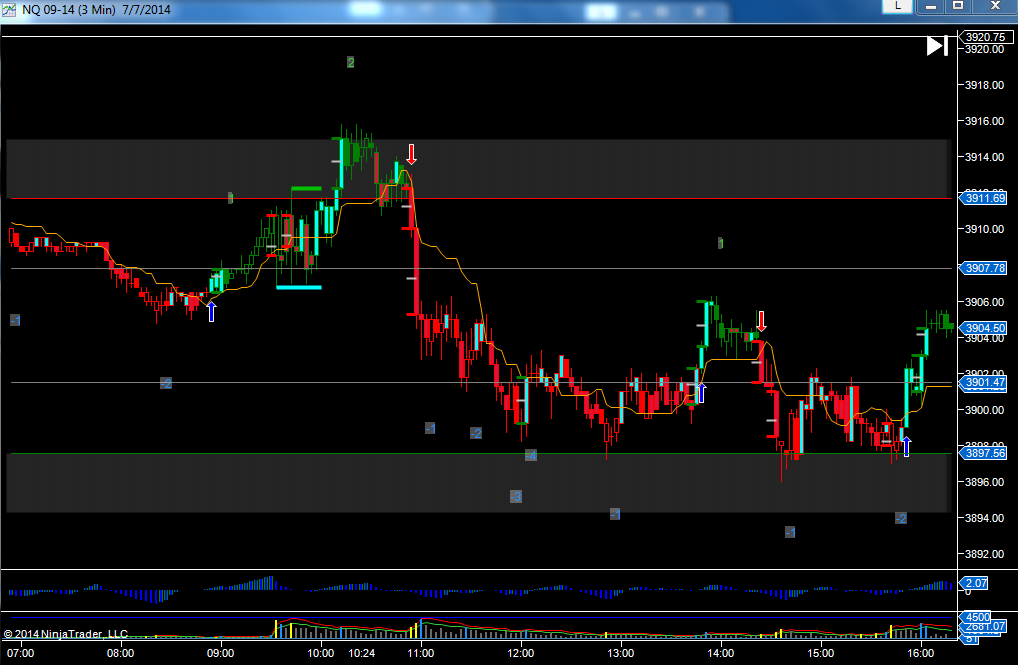The image size is (1018, 665).
Task: Select the red down arrow signal near 11:00
Action: coord(411,154)
